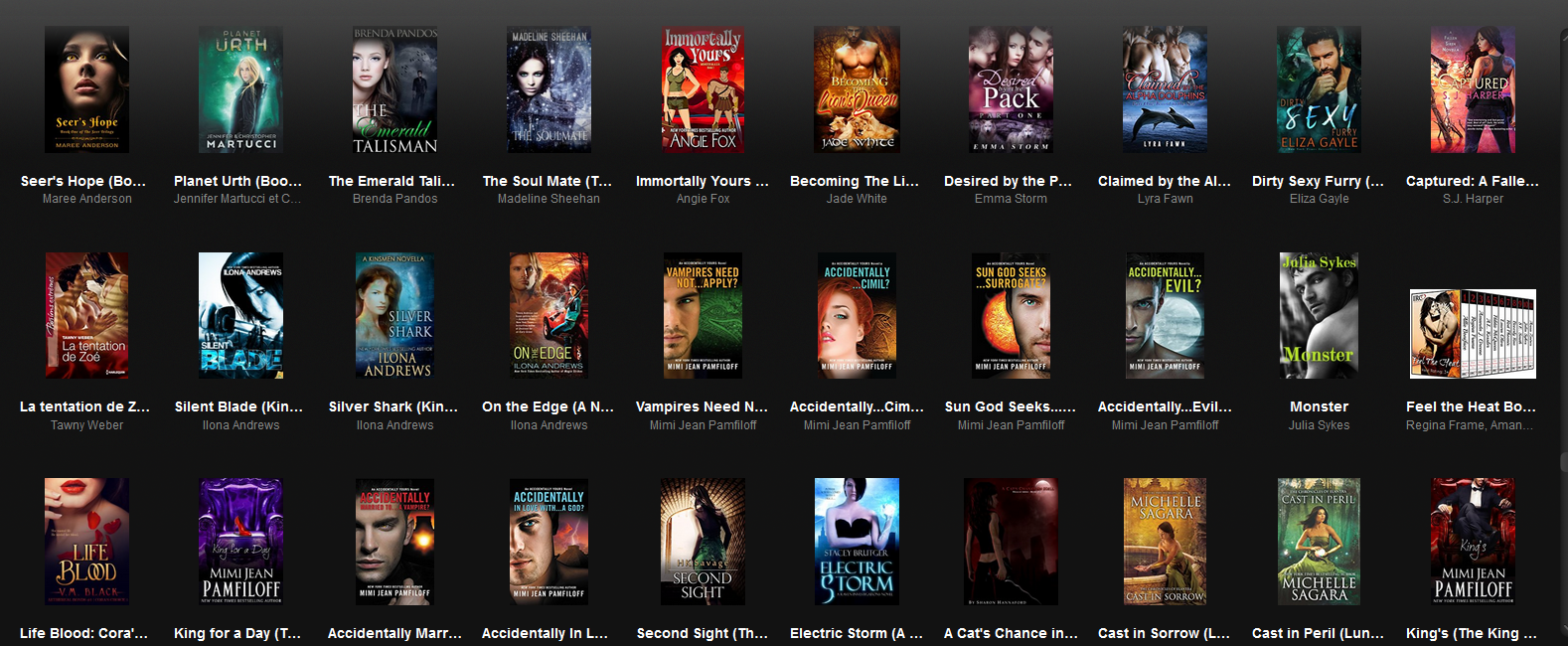The height and width of the screenshot is (646, 1568).
Task: Open the Captured by S.J. Harper cover
Action: click(x=1473, y=89)
